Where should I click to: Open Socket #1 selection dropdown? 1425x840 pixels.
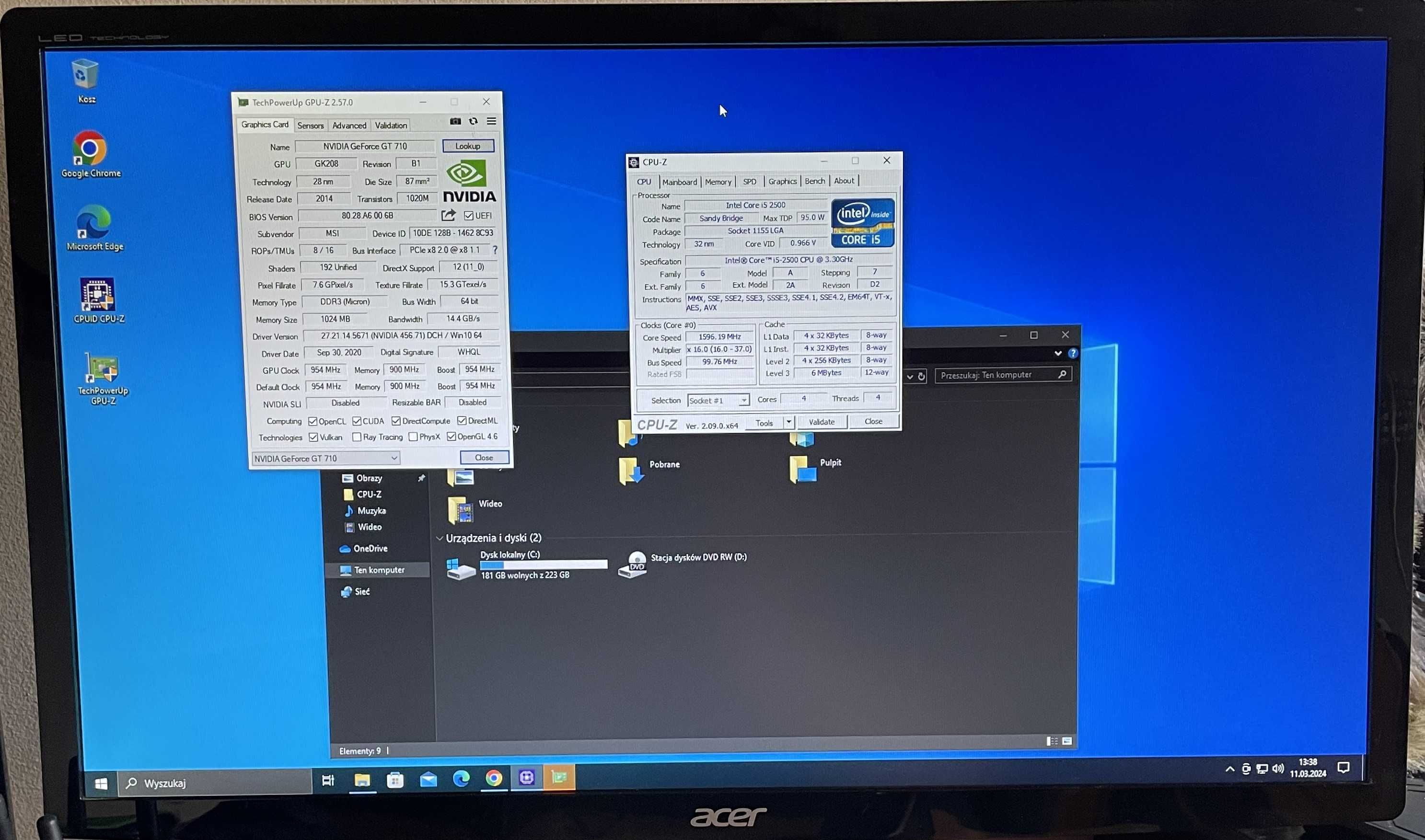pos(718,400)
